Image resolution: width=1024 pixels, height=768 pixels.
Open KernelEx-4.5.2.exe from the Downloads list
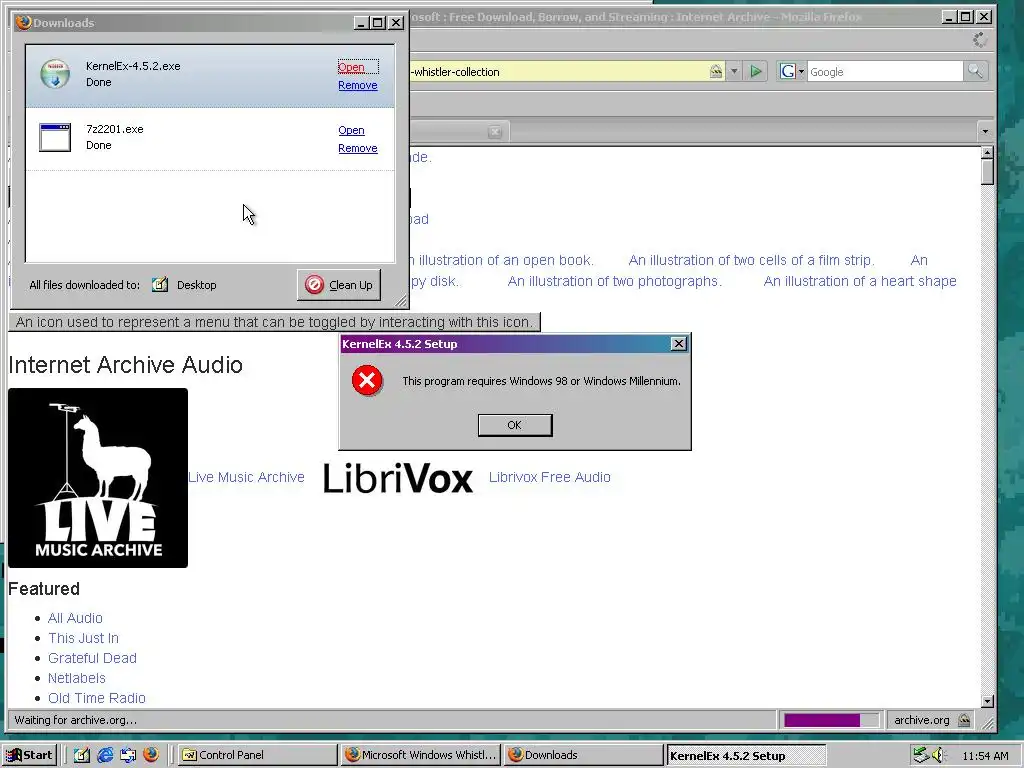(x=351, y=67)
